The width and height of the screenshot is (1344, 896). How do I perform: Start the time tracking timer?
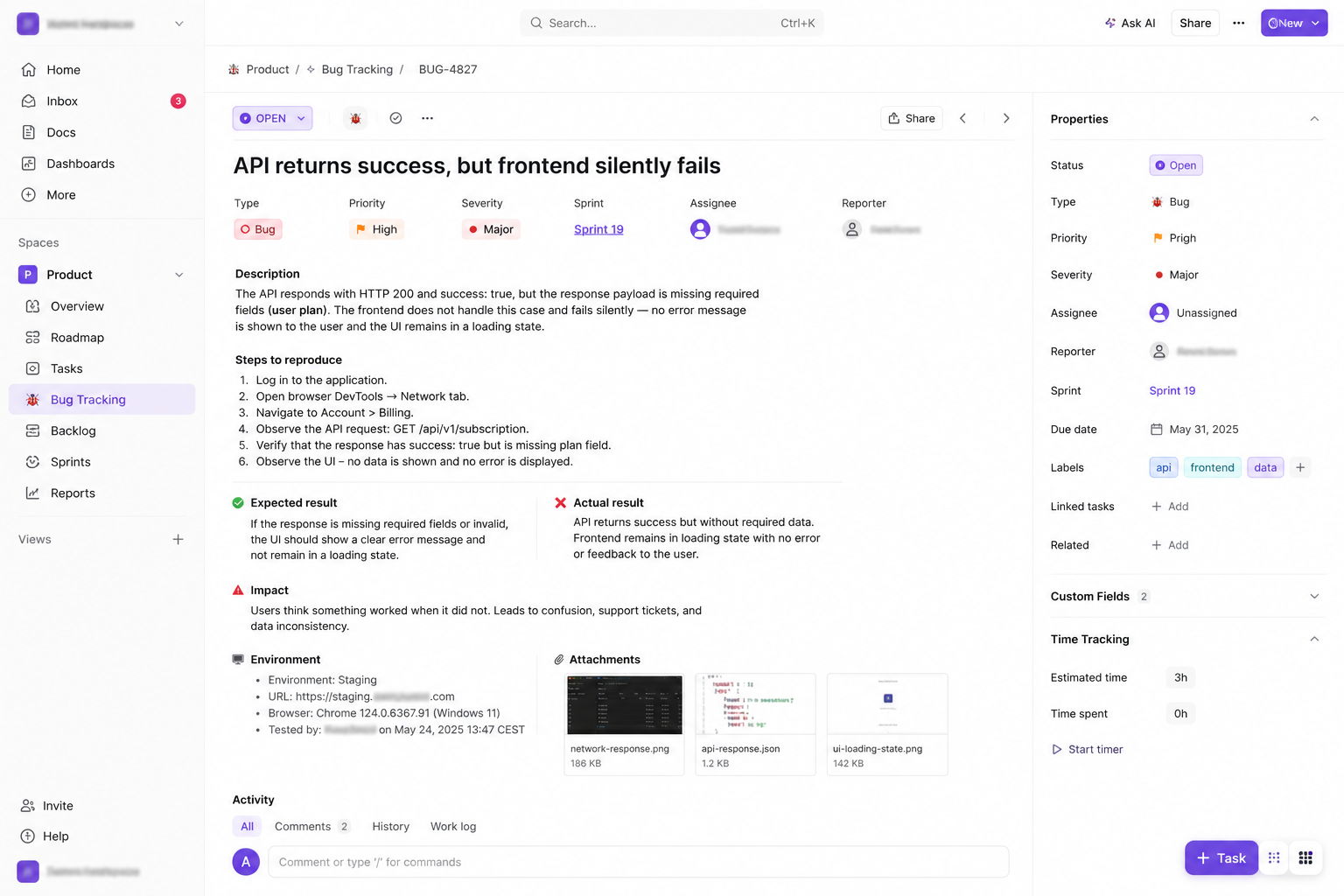(x=1087, y=750)
